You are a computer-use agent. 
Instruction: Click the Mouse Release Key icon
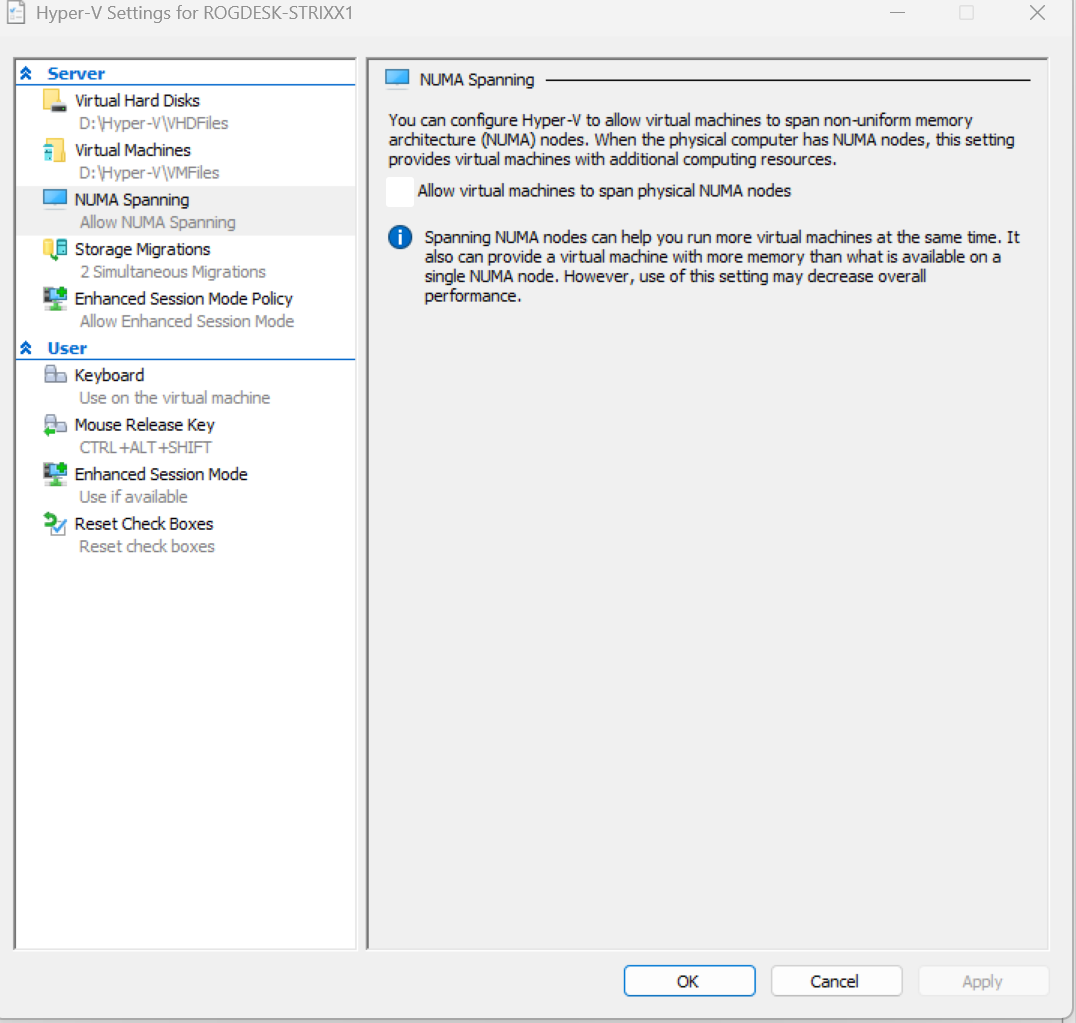54,425
